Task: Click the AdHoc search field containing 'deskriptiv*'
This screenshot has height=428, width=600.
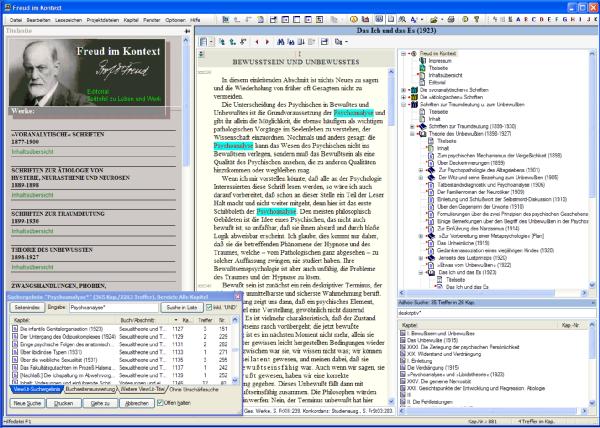Action: [x=496, y=313]
